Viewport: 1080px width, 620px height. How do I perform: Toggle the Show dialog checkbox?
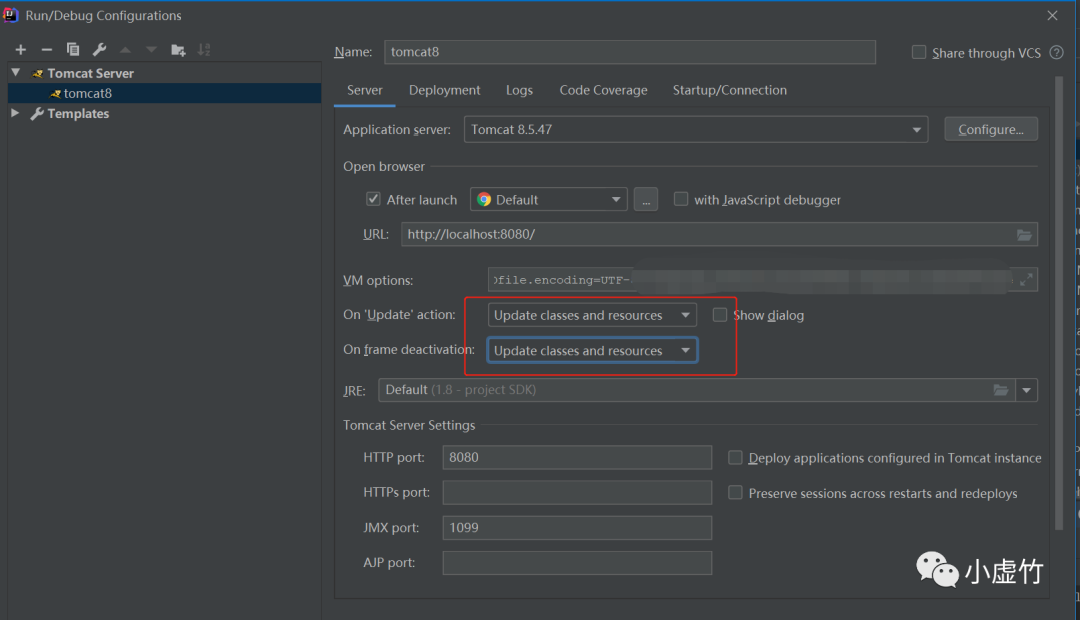pyautogui.click(x=720, y=315)
